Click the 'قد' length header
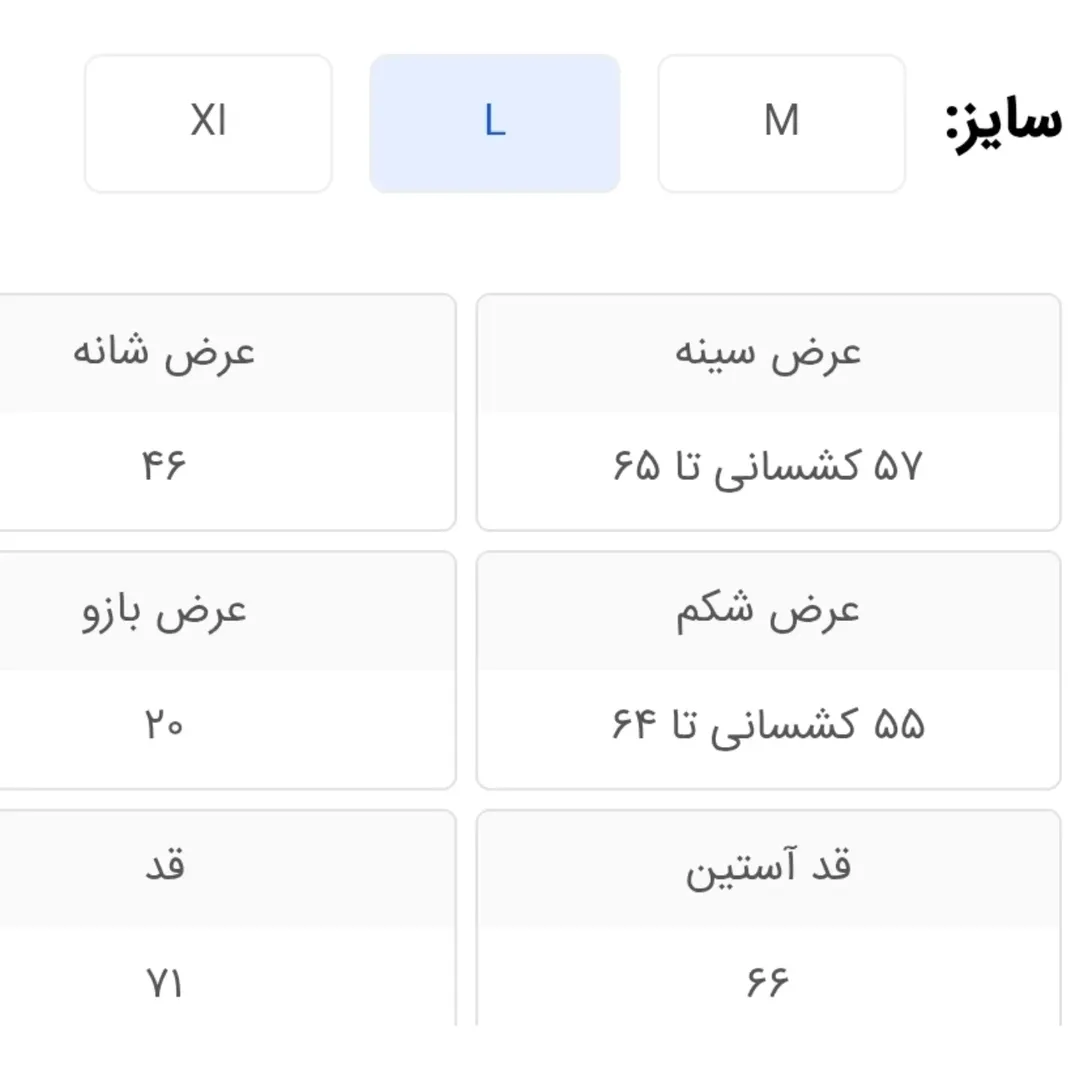Screen dimensions: 1080x1080 [x=165, y=866]
